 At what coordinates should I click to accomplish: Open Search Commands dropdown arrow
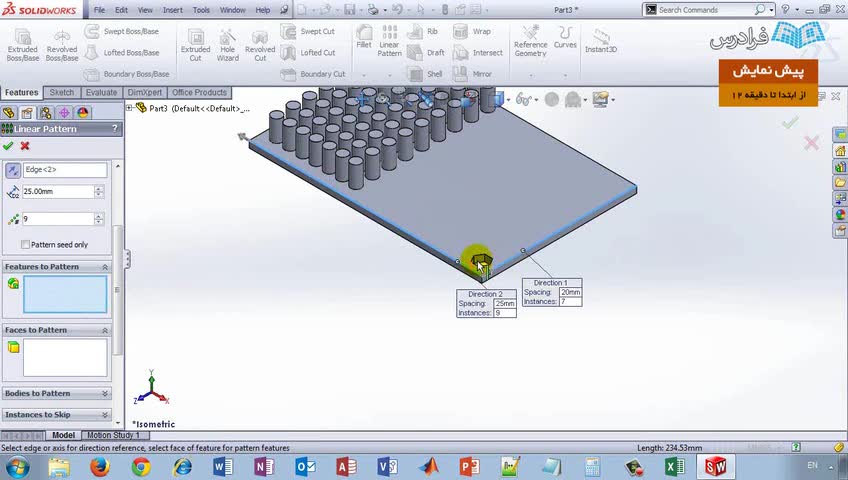click(772, 10)
